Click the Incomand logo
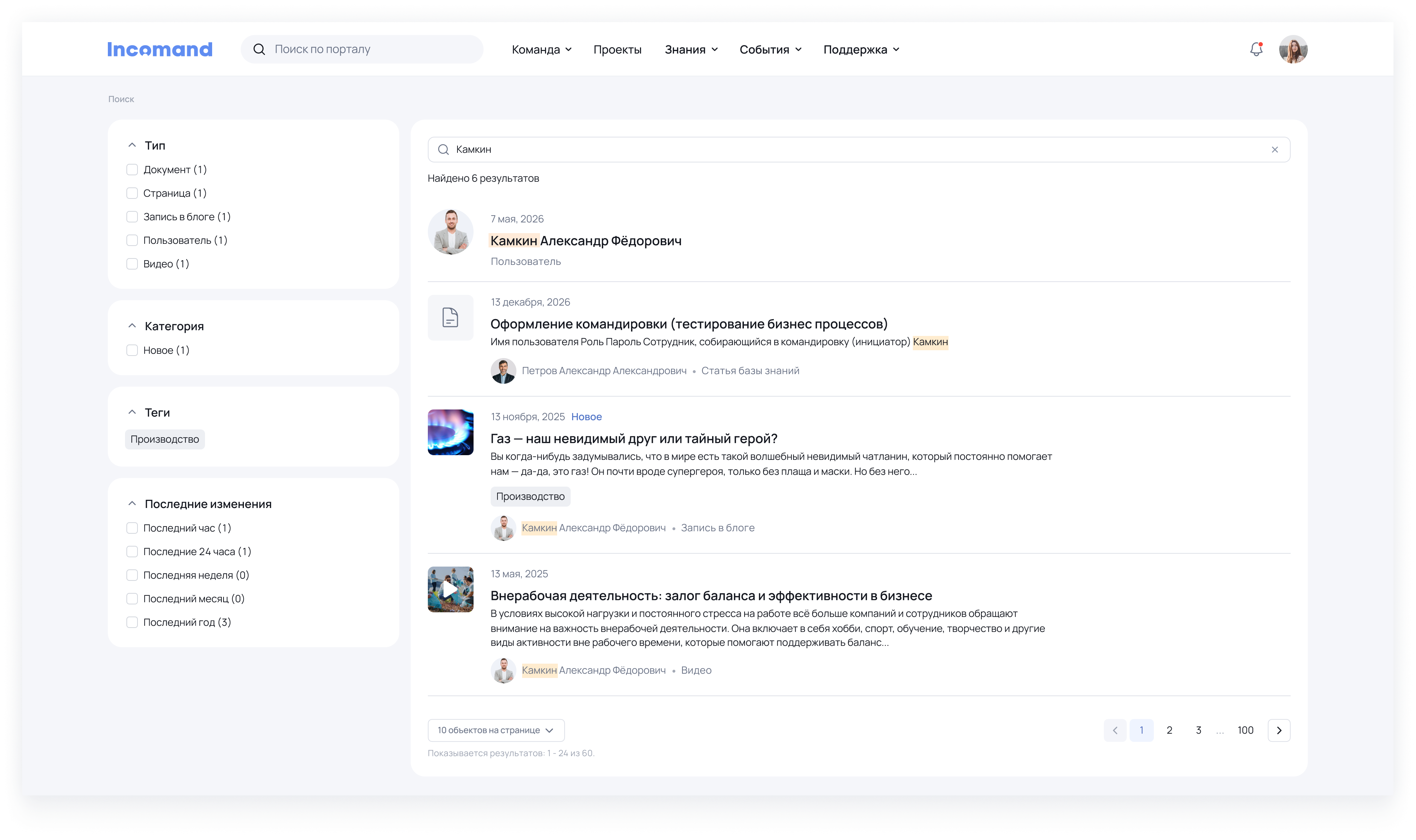This screenshot has width=1416, height=840. click(160, 49)
